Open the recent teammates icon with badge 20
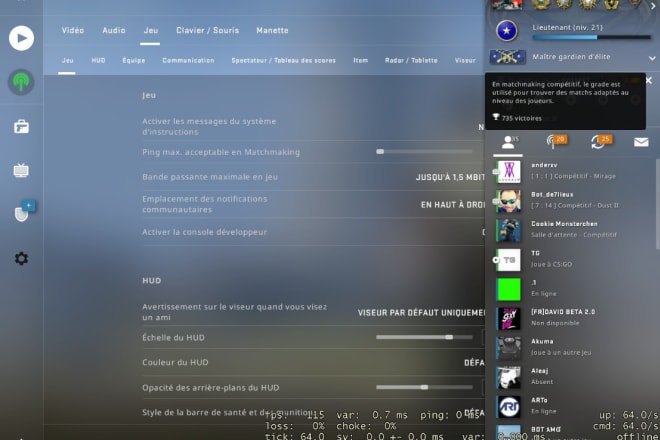Viewport: 660px width, 440px height. point(556,141)
